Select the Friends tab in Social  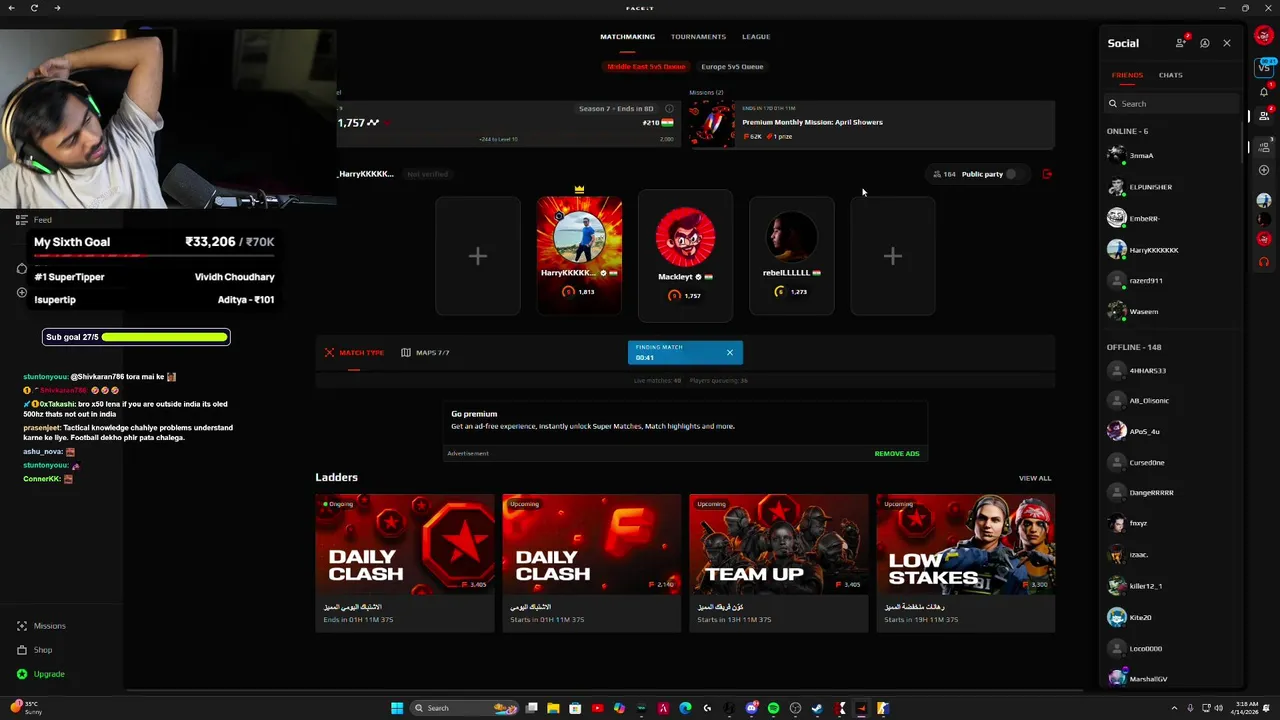click(x=1127, y=75)
